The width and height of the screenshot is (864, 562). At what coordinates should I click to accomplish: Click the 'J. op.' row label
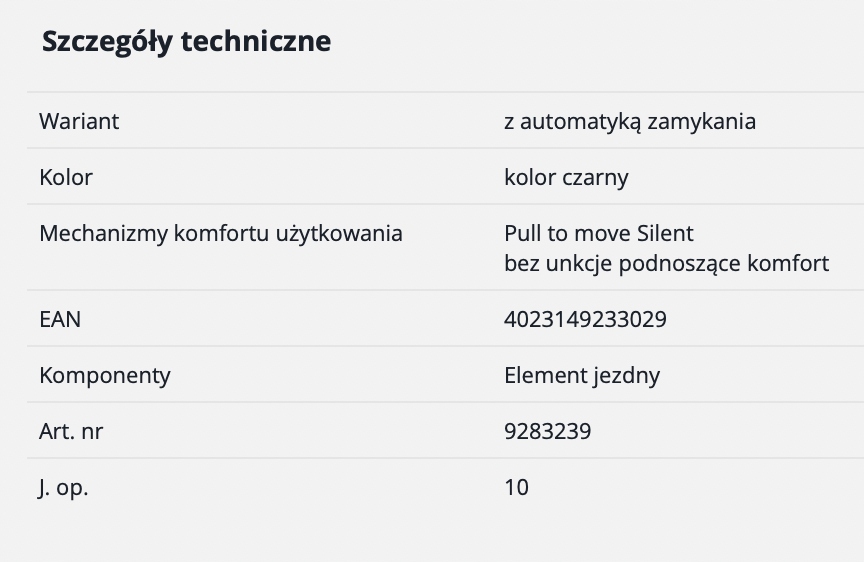coord(63,487)
